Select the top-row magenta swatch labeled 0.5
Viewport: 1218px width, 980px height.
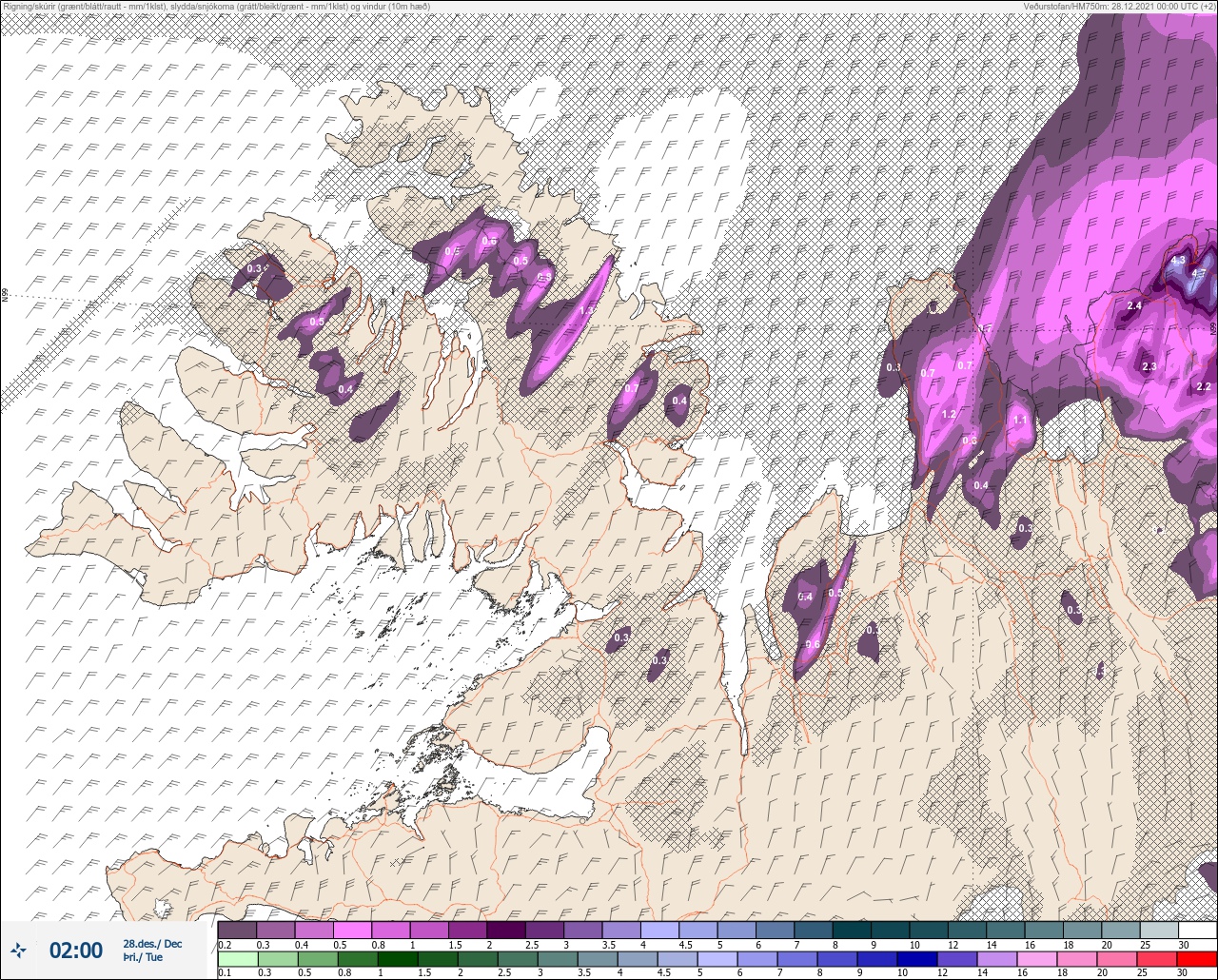pyautogui.click(x=352, y=930)
